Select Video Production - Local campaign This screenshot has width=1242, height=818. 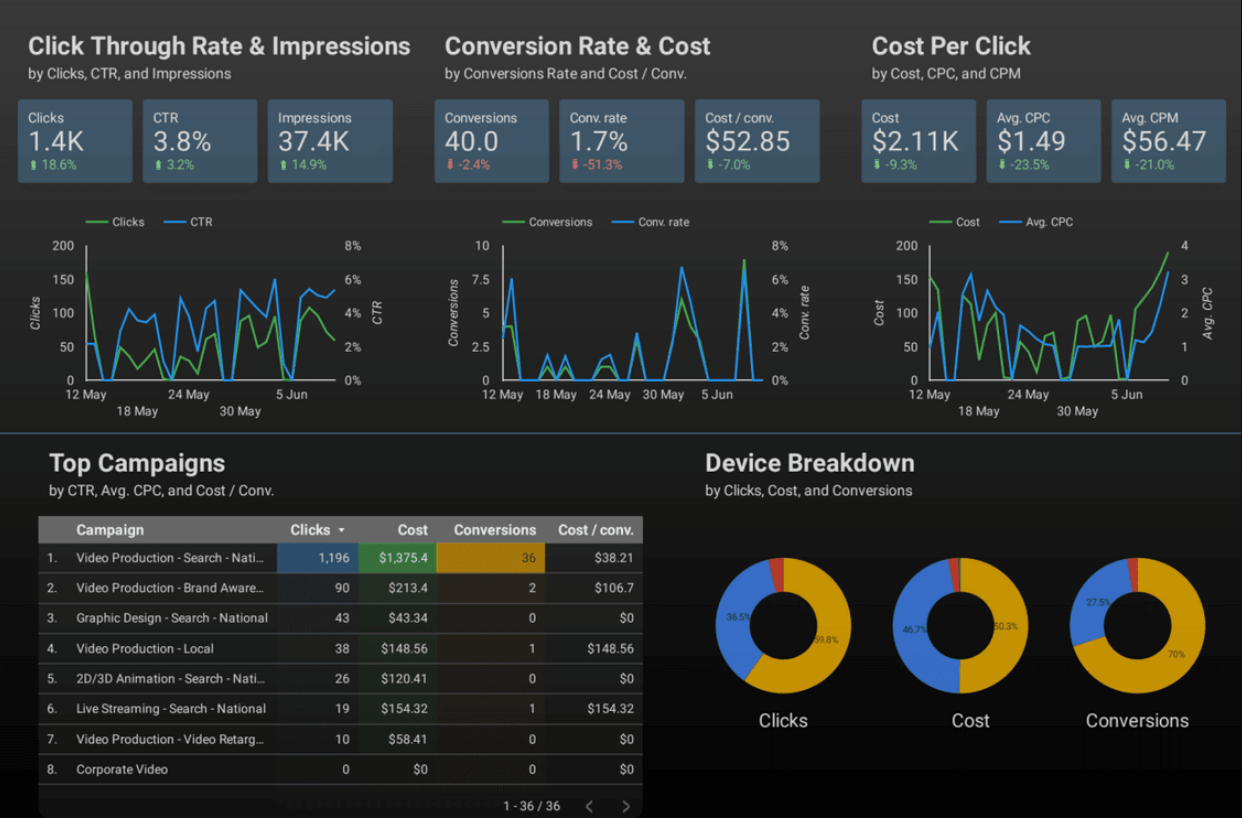pyautogui.click(x=341, y=648)
